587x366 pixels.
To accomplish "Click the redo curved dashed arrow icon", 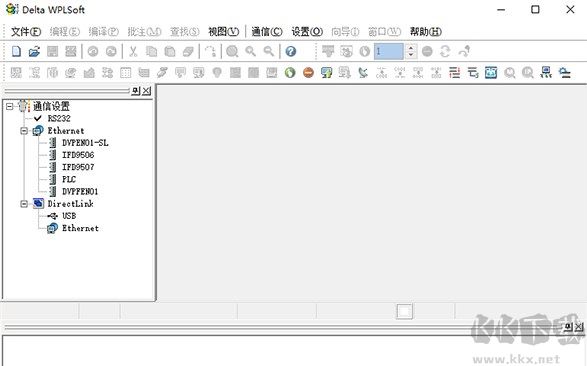I will 210,51.
